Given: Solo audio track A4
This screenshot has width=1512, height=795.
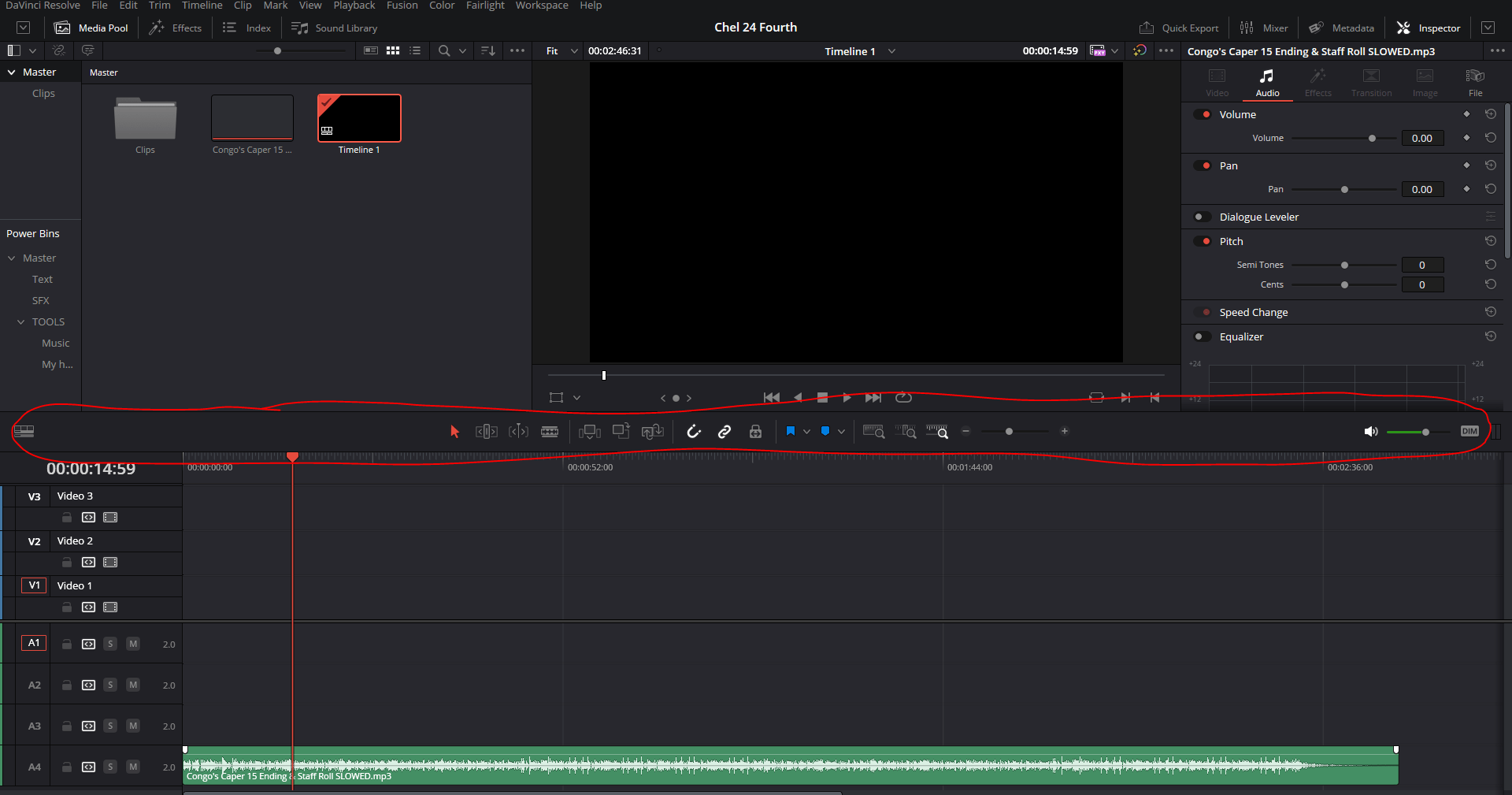Looking at the screenshot, I should click(110, 767).
